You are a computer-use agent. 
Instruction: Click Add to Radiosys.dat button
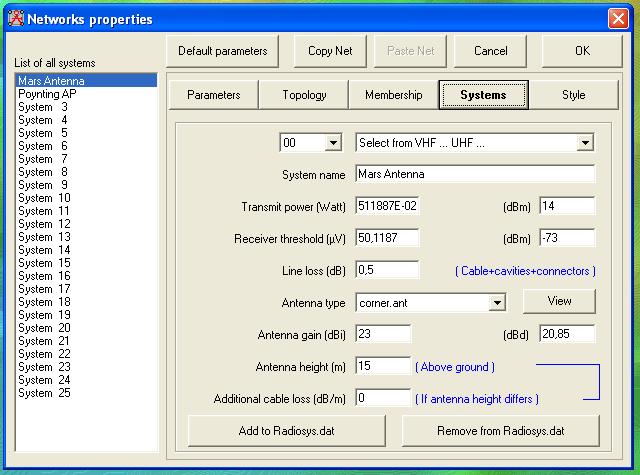tap(287, 431)
